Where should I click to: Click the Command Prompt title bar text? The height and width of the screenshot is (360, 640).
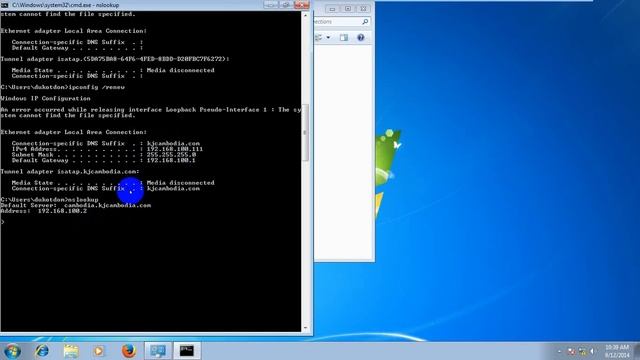pos(65,5)
